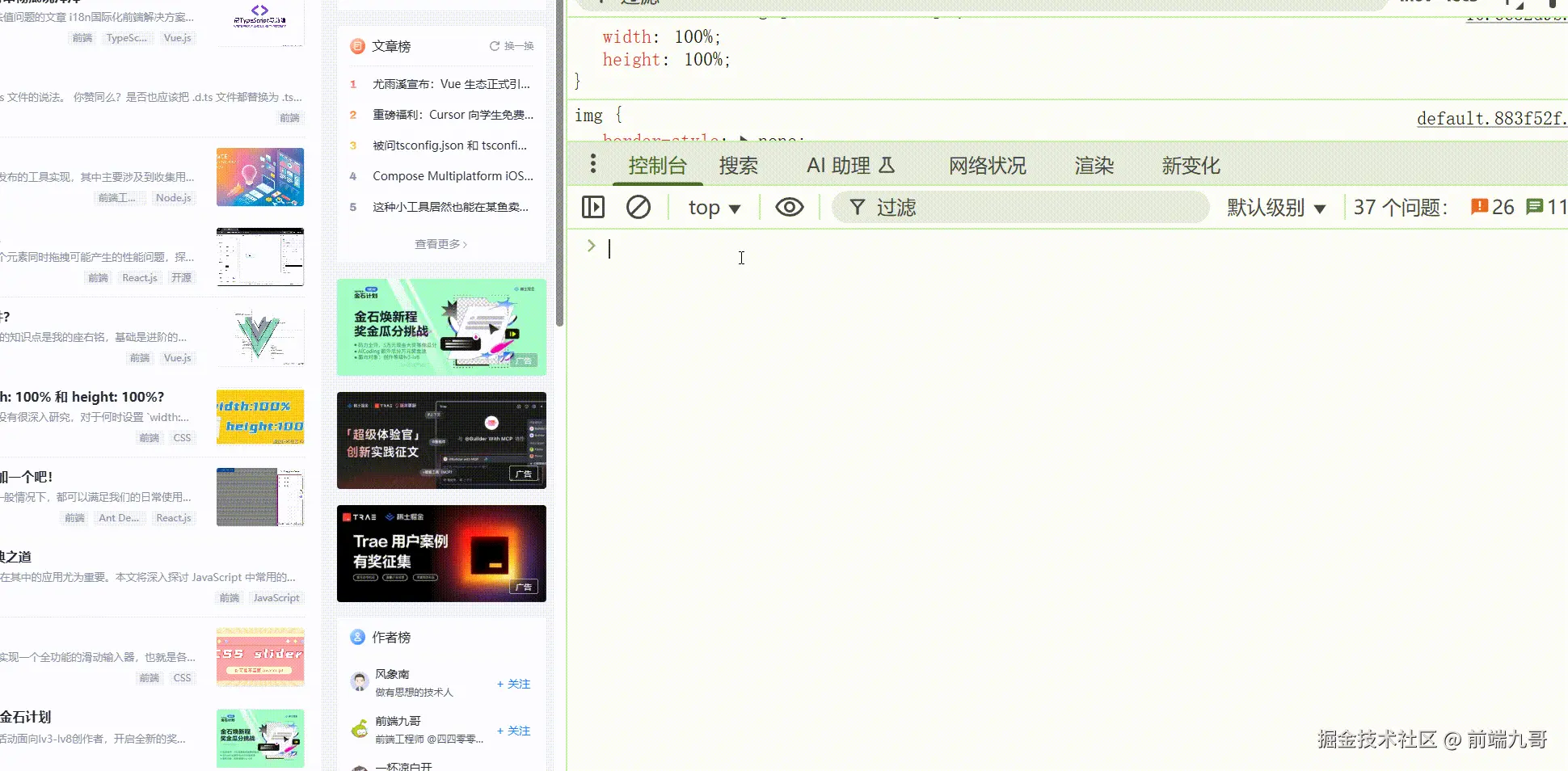
Task: Open the DevTools three-dot menu
Action: click(x=593, y=164)
